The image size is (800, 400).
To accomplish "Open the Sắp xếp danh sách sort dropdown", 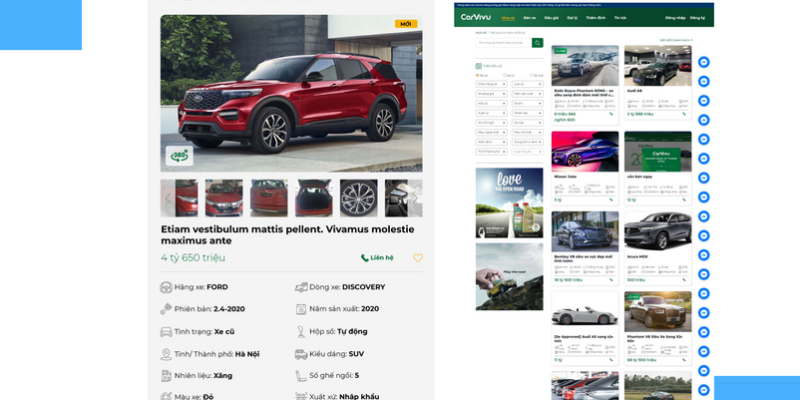I will (x=675, y=40).
